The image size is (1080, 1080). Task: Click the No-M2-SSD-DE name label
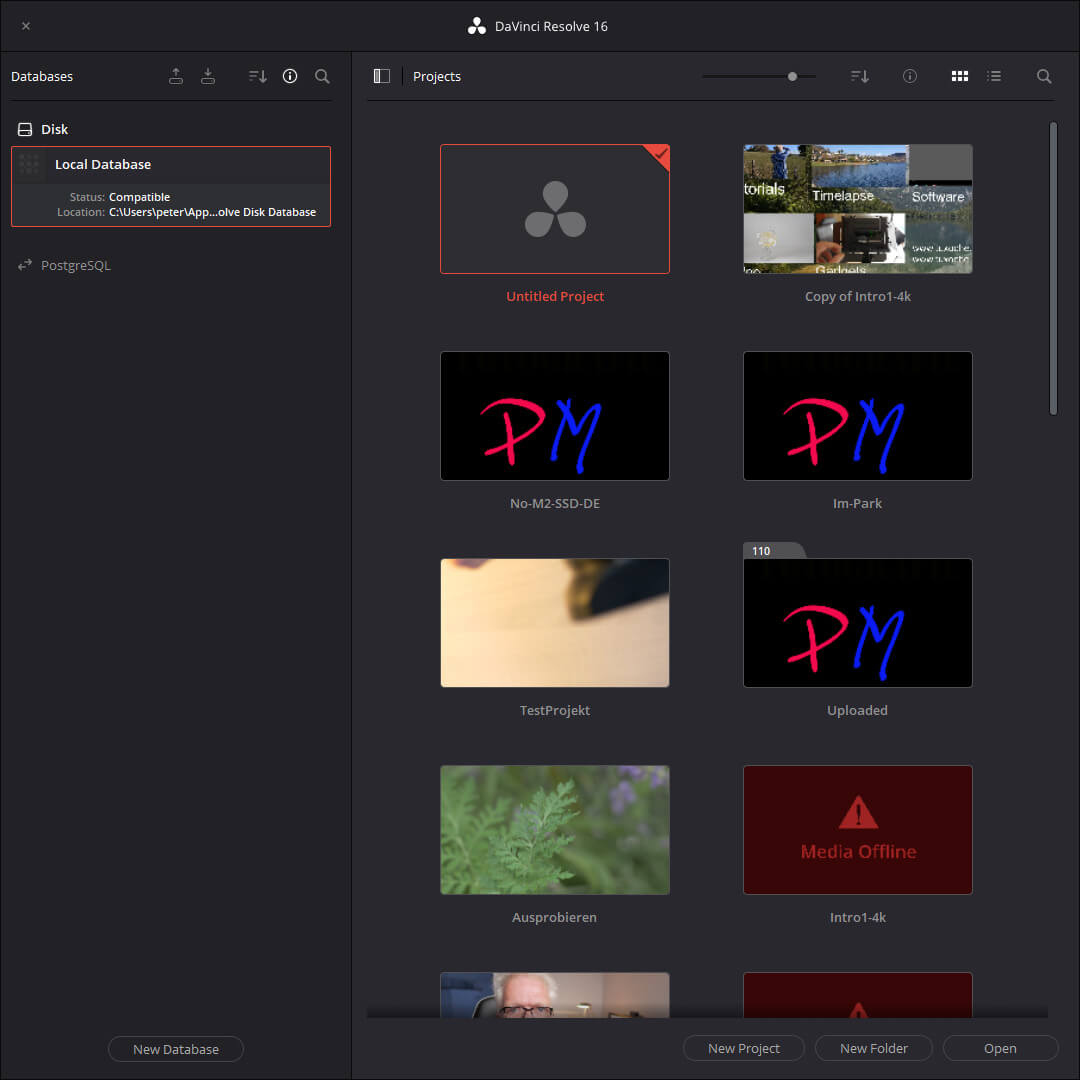[x=554, y=503]
